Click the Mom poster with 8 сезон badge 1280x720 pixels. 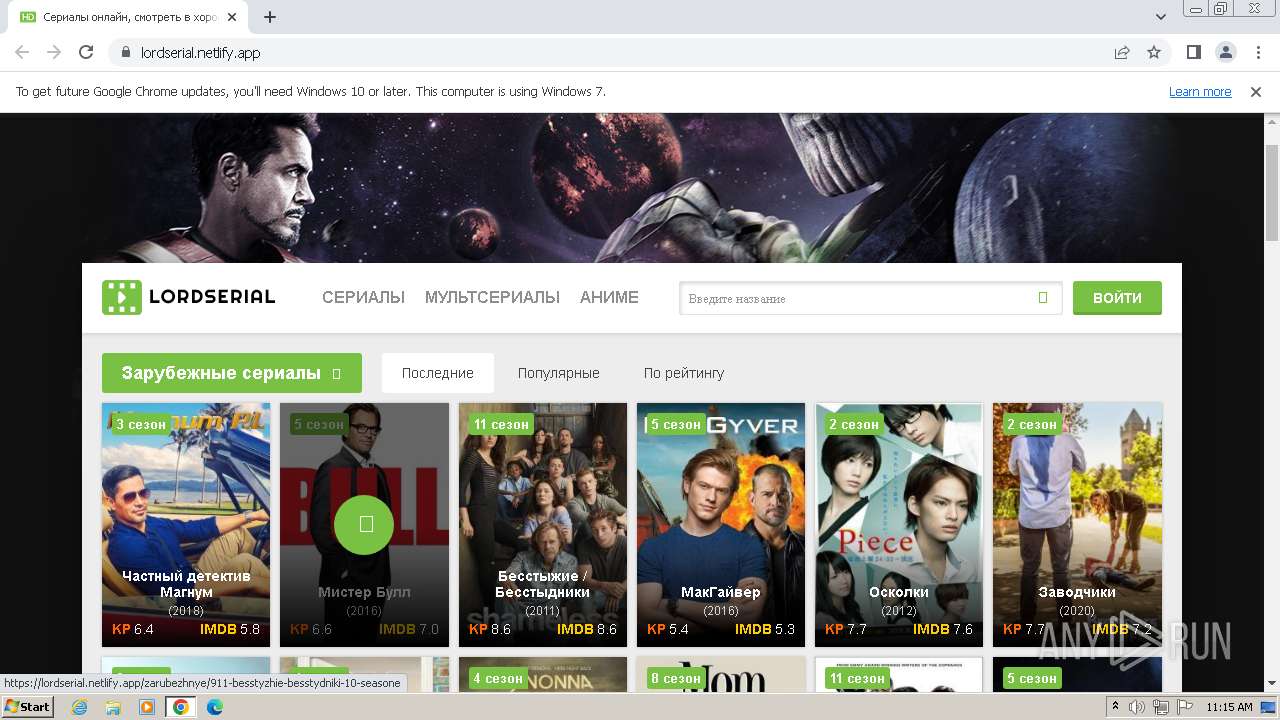coord(721,675)
